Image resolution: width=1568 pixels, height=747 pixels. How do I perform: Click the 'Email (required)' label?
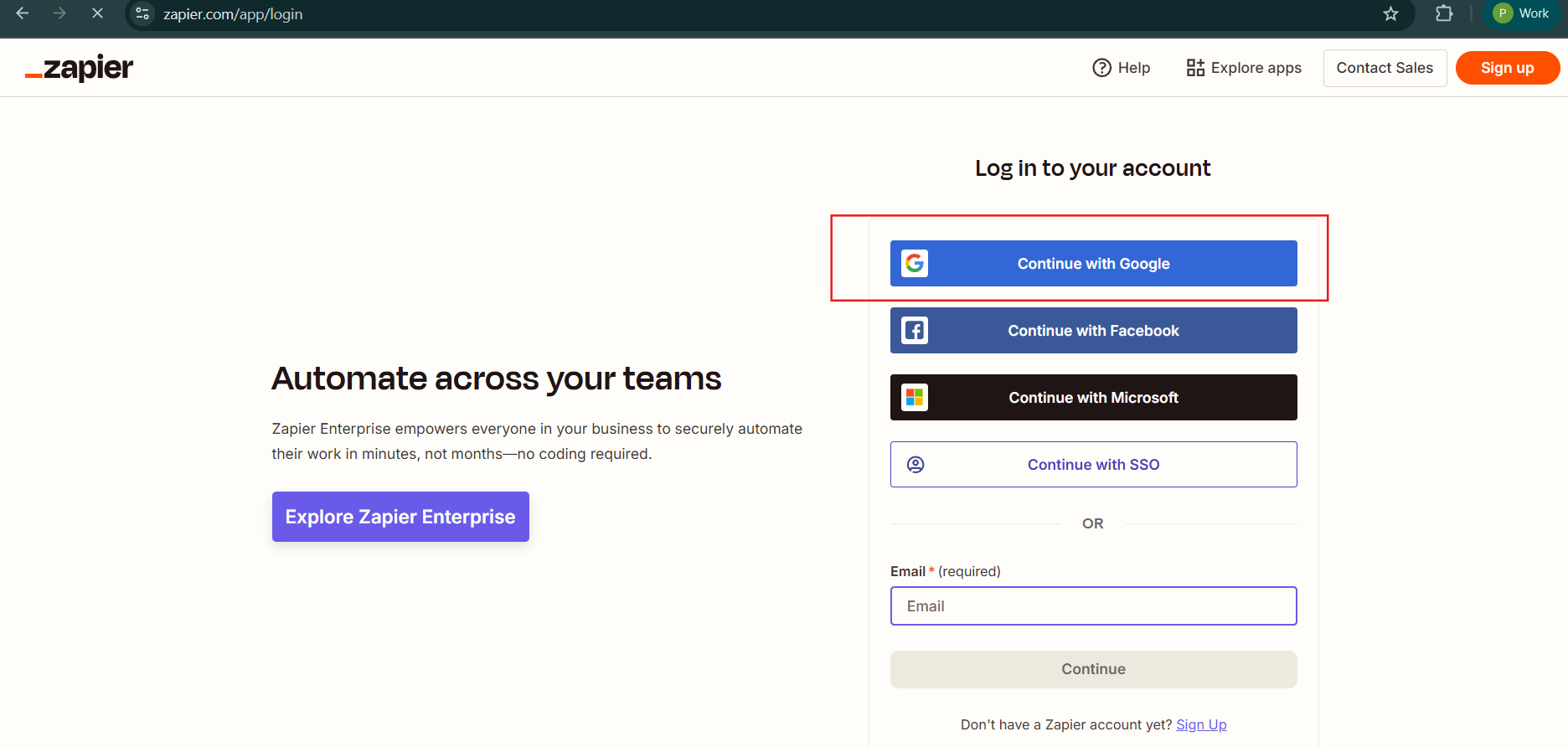(x=946, y=571)
